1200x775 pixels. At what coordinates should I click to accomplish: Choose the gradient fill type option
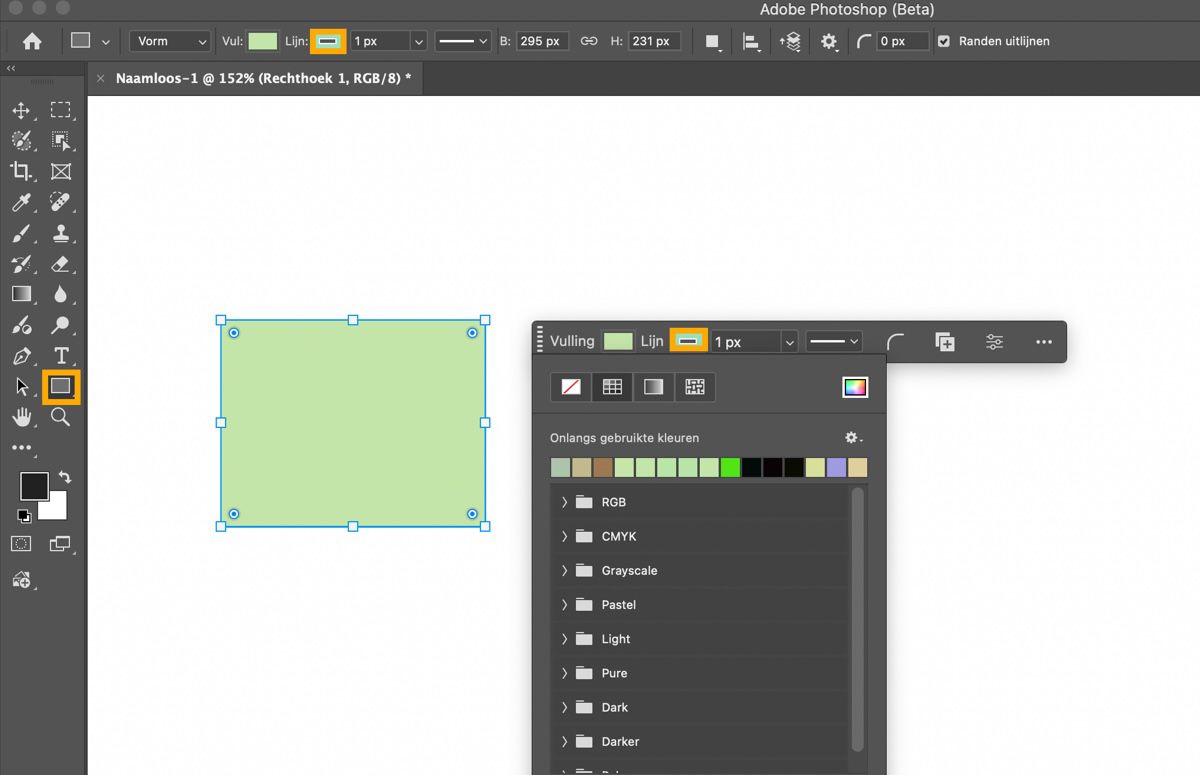tap(653, 387)
